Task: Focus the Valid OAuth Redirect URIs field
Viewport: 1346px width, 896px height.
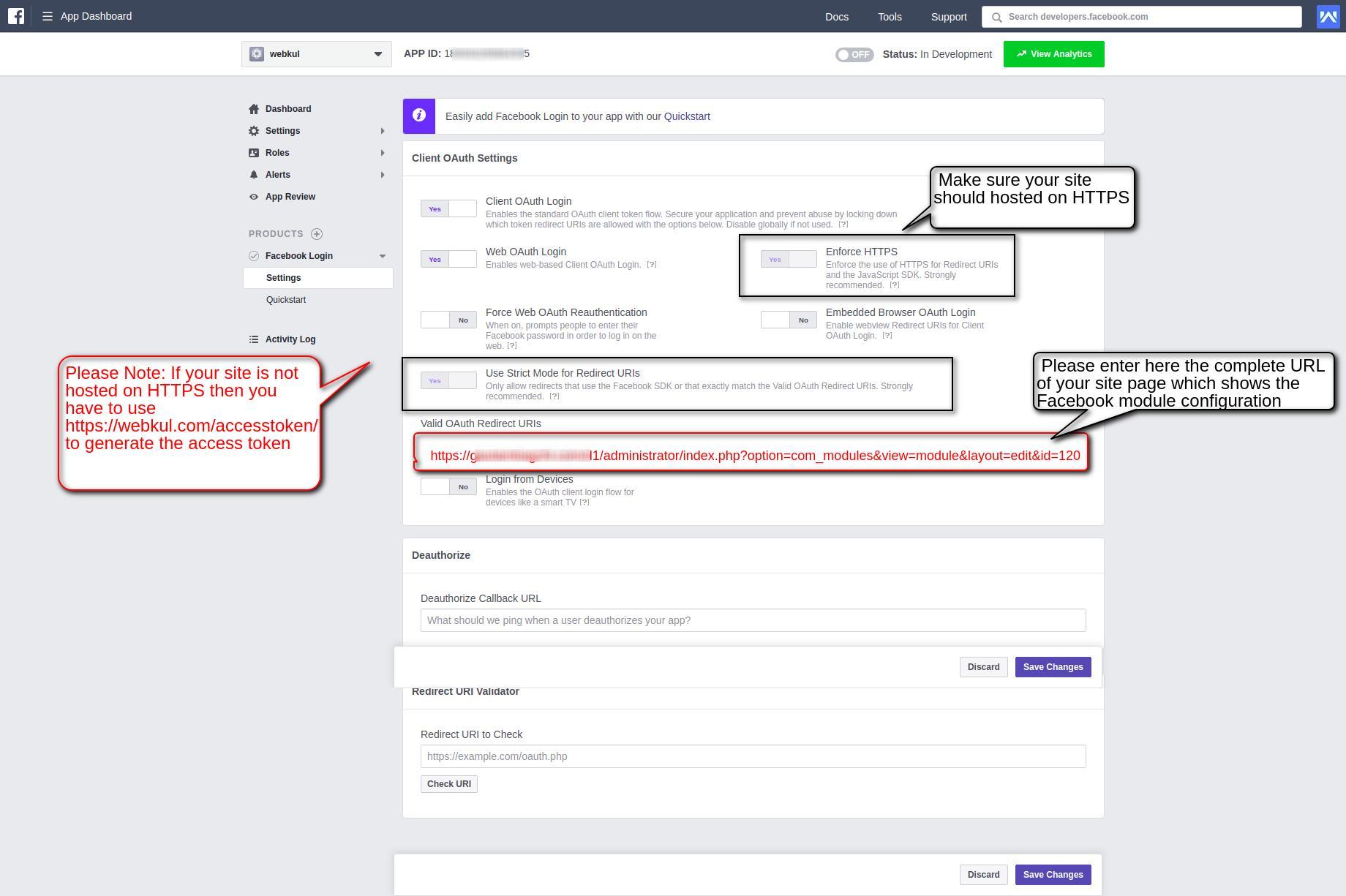Action: (752, 453)
